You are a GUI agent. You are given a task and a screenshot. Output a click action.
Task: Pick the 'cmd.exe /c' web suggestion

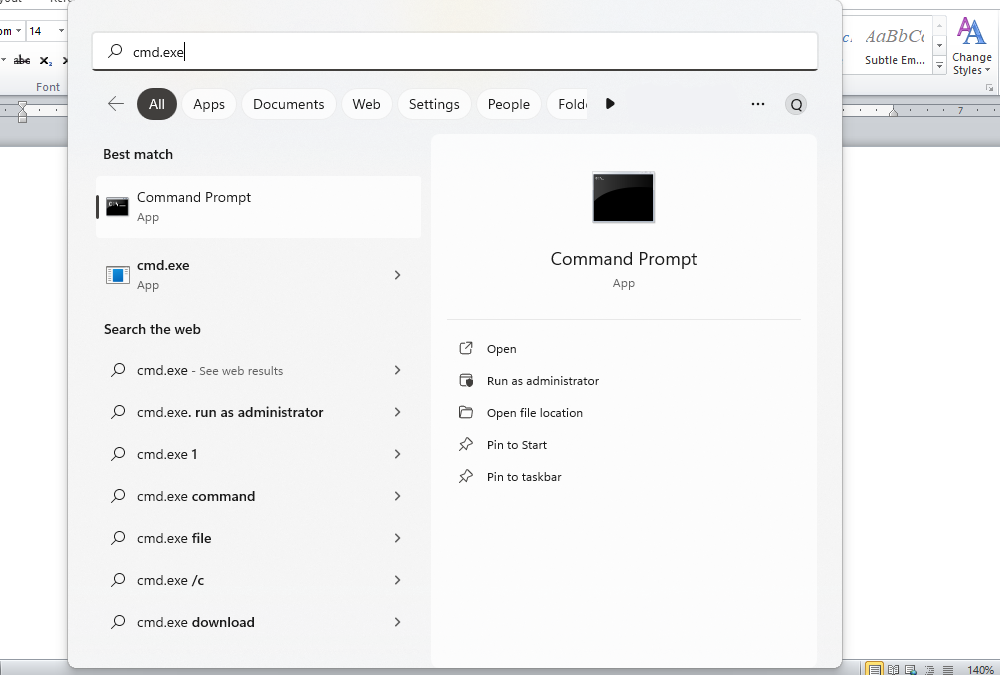click(258, 580)
